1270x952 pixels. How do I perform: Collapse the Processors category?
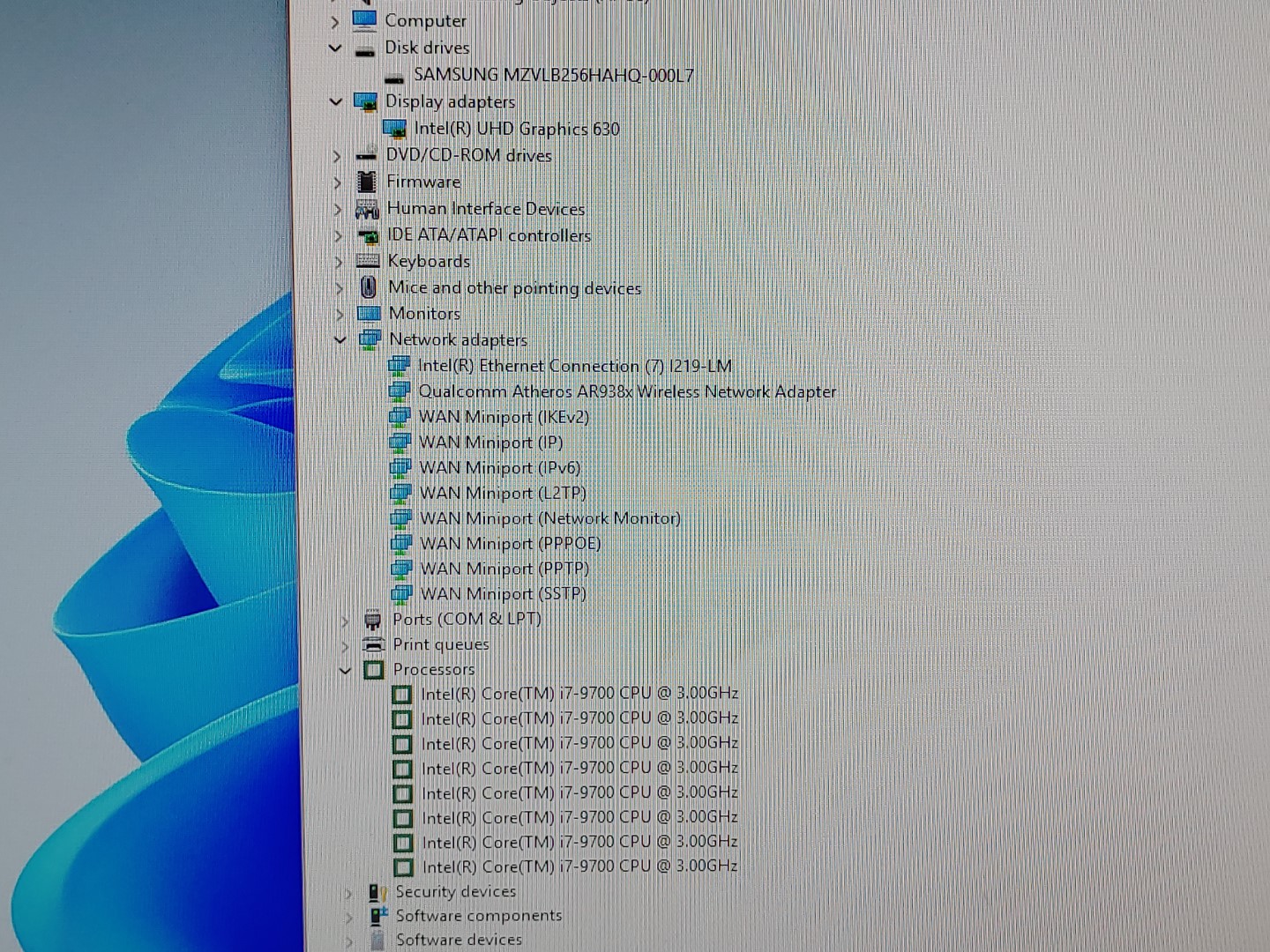[x=345, y=670]
